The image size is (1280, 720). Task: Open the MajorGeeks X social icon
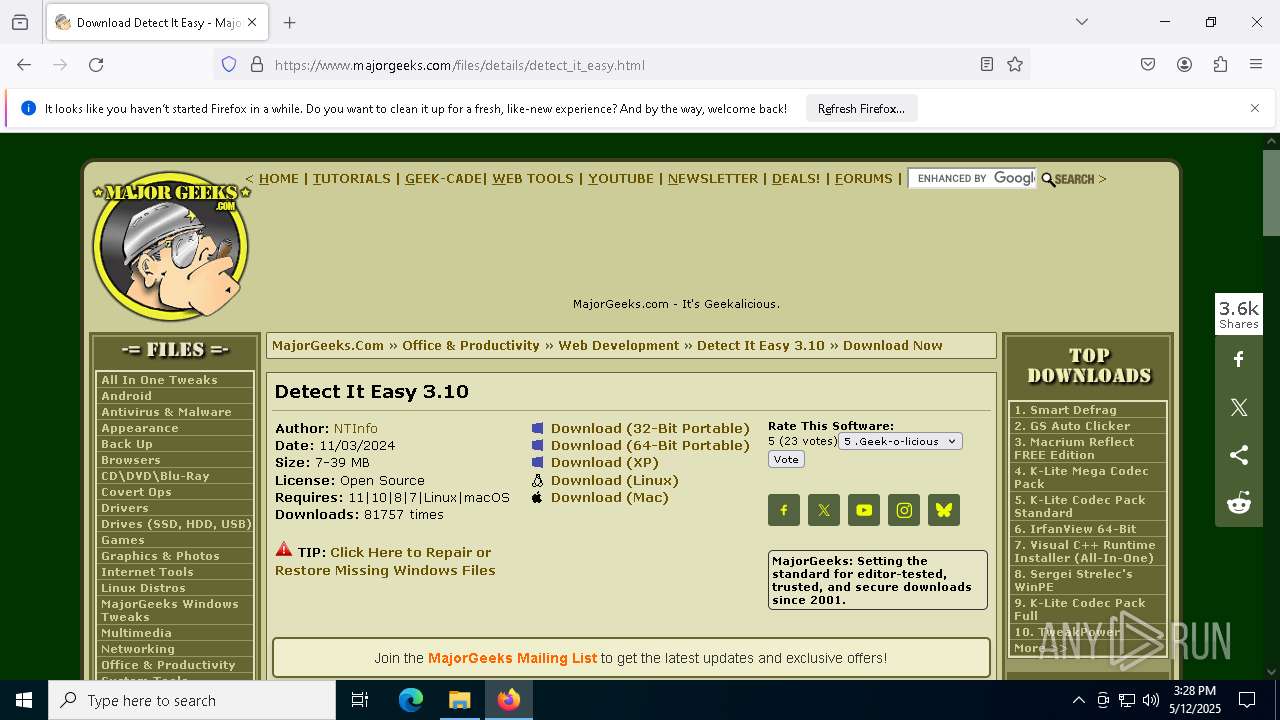click(x=824, y=510)
